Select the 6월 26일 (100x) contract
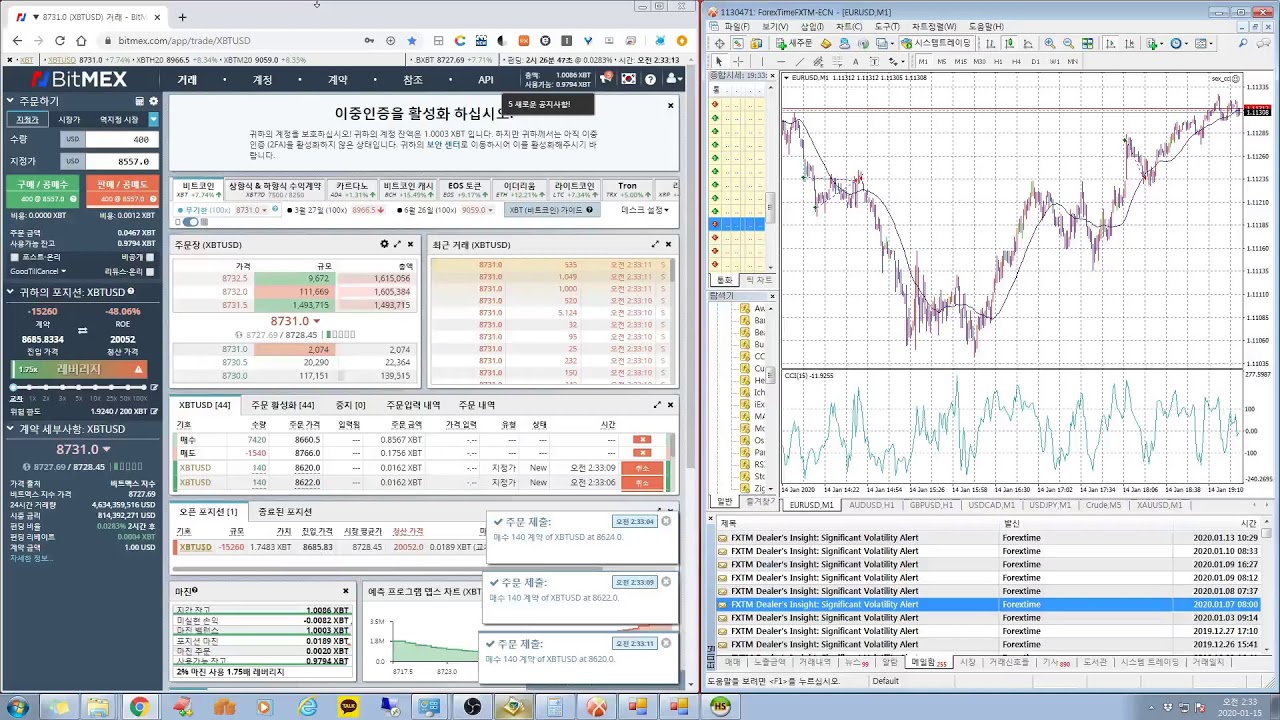The height and width of the screenshot is (720, 1280). pos(447,210)
